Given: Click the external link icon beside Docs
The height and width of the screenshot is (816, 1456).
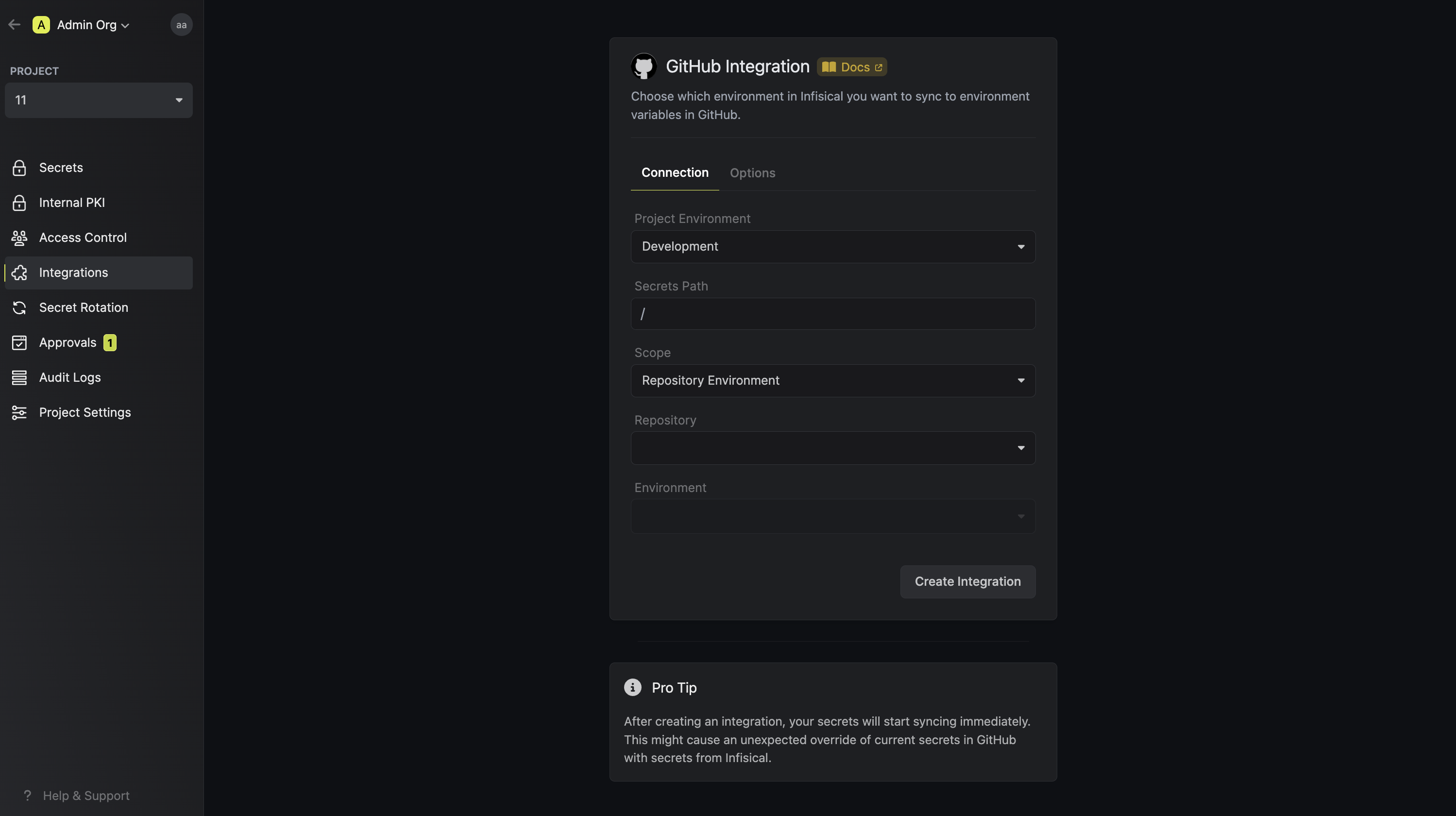Looking at the screenshot, I should point(879,68).
